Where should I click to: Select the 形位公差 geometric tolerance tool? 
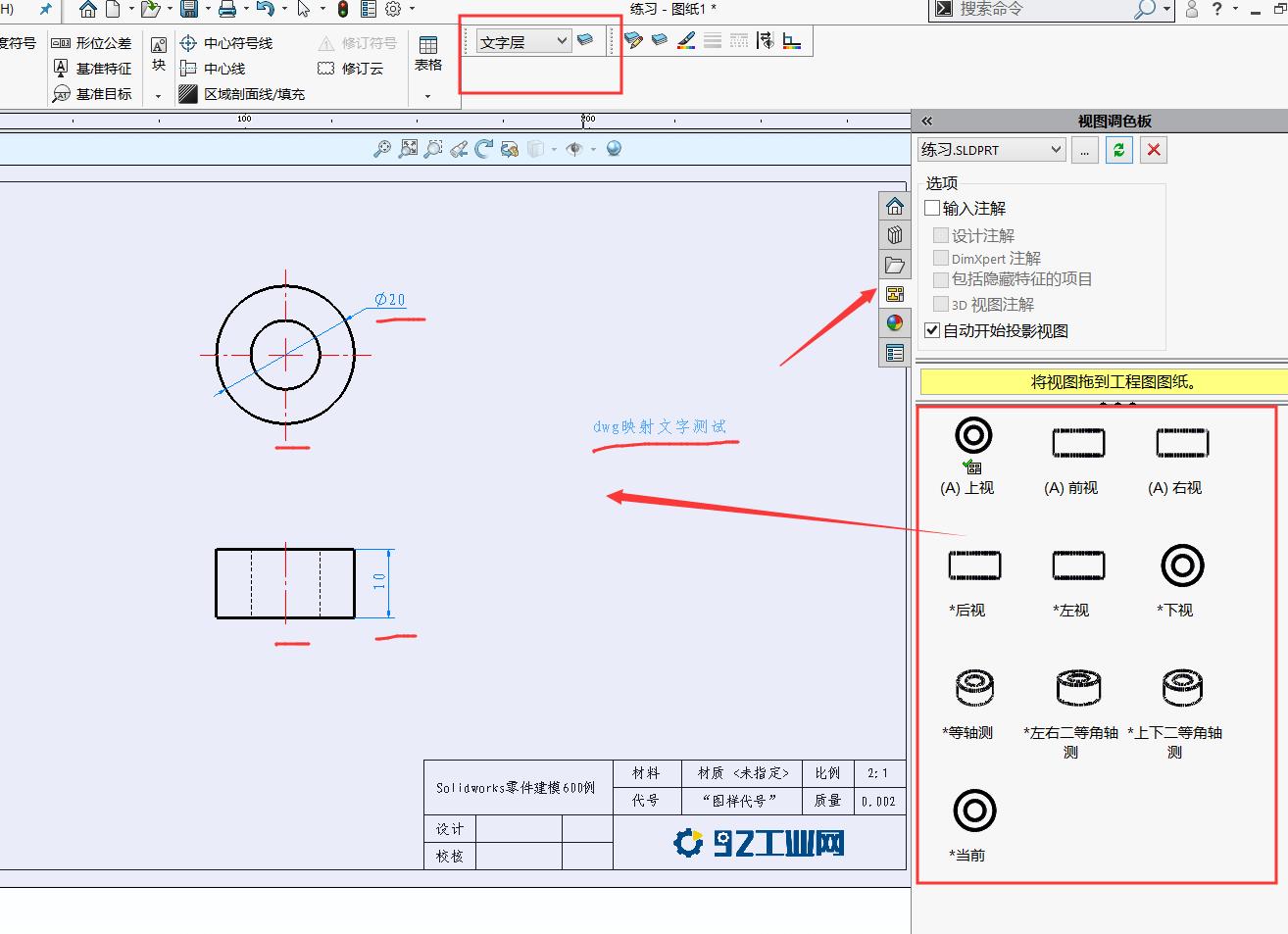[x=91, y=42]
